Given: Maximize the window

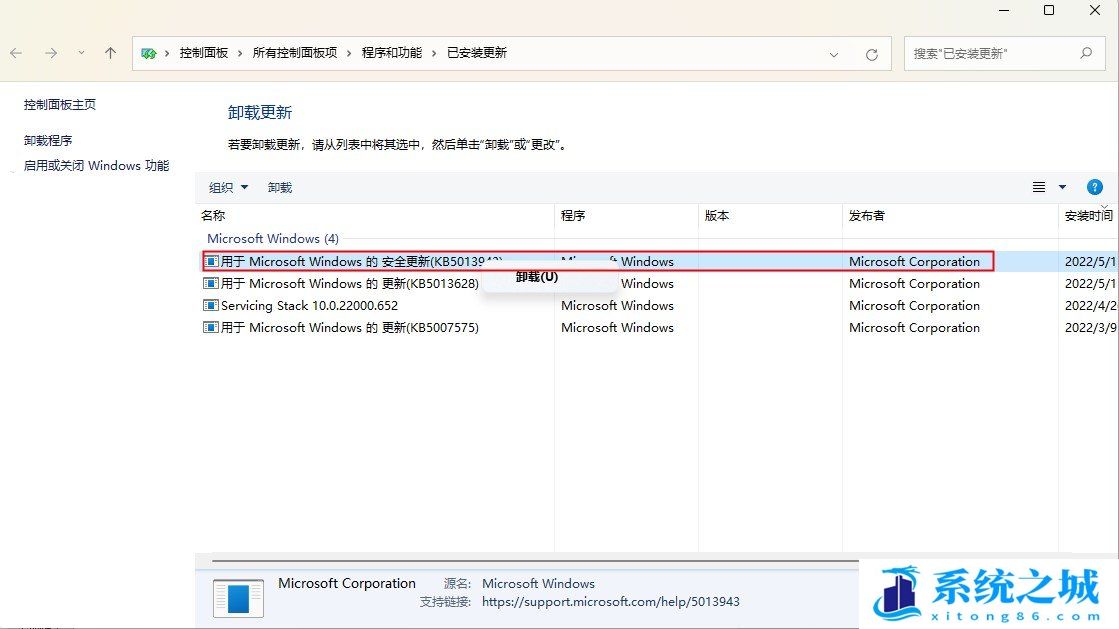Looking at the screenshot, I should [1049, 10].
